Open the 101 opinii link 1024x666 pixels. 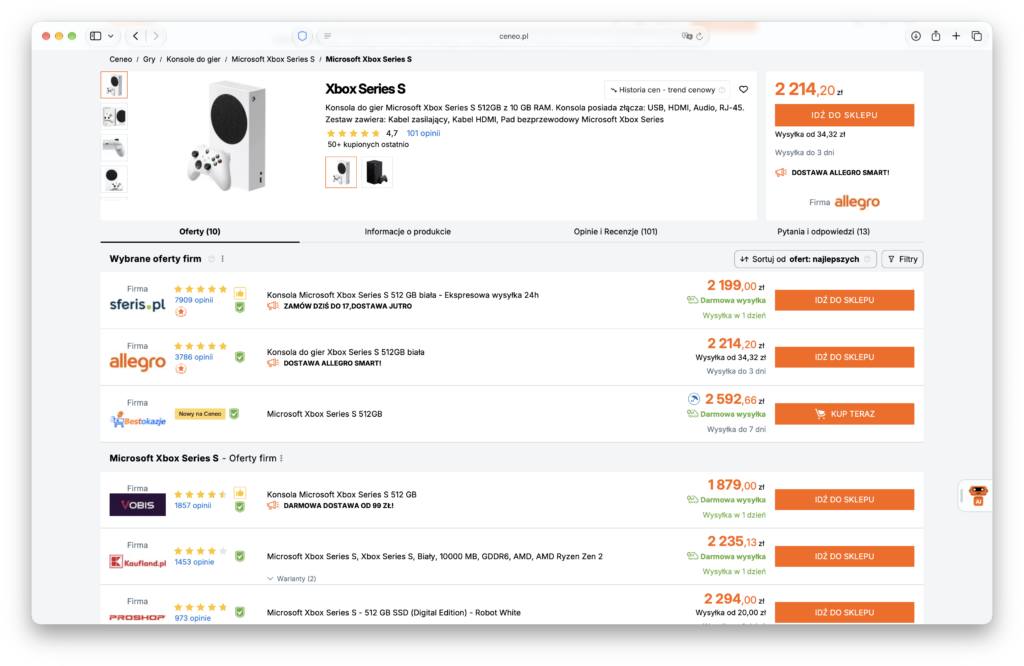(x=423, y=133)
